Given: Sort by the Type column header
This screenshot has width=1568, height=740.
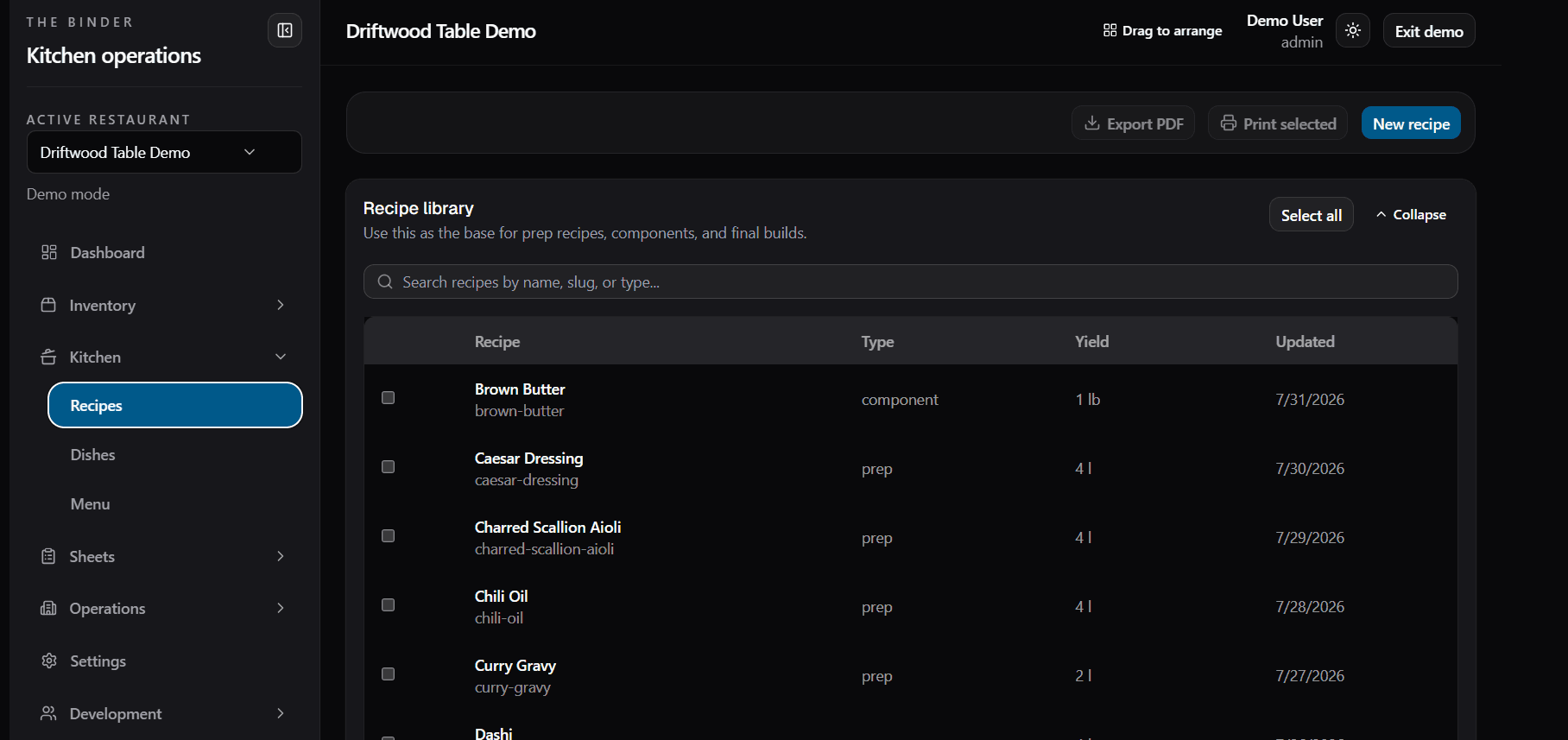Looking at the screenshot, I should tap(877, 341).
